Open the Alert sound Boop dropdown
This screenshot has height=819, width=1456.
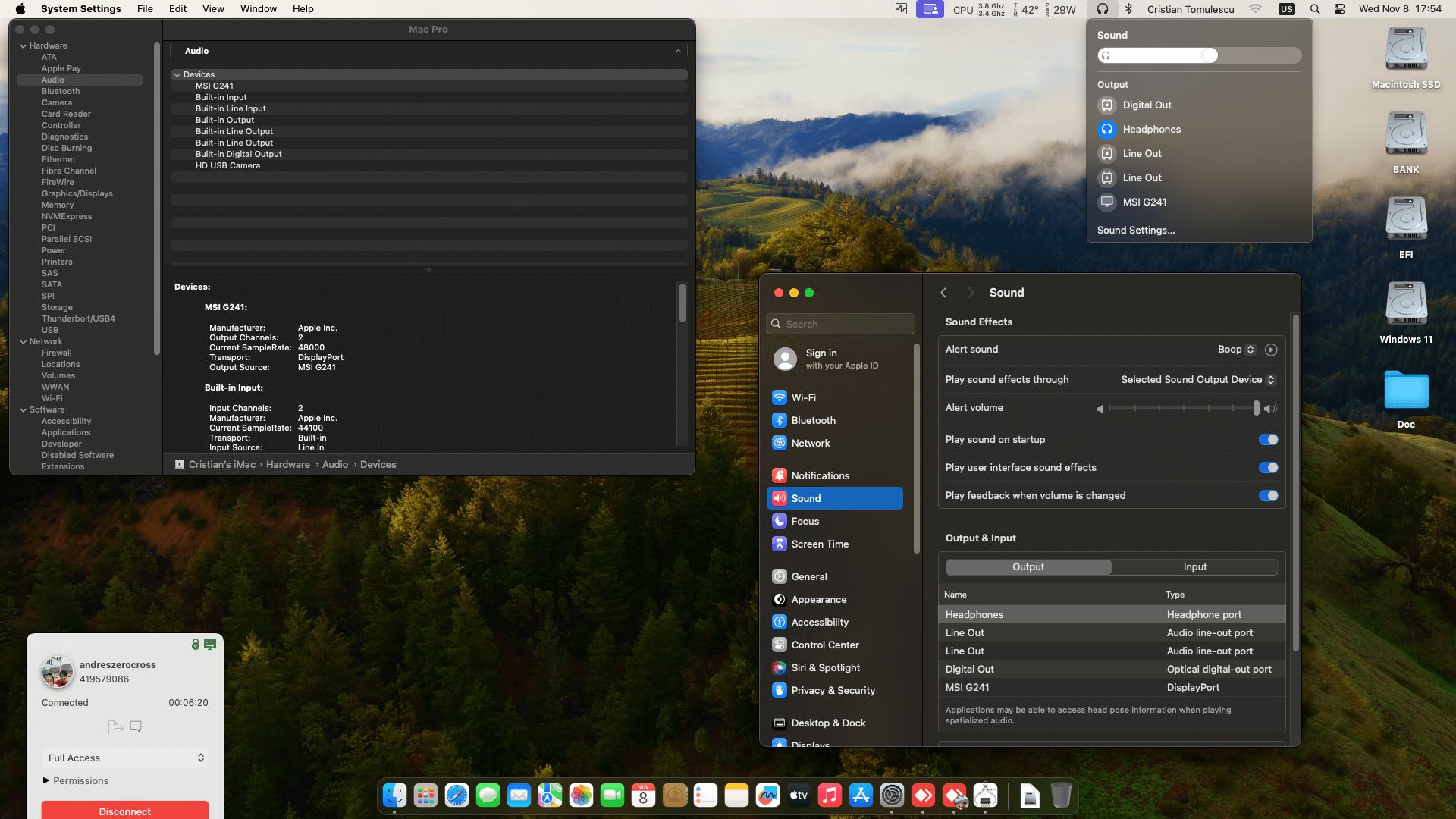tap(1236, 350)
